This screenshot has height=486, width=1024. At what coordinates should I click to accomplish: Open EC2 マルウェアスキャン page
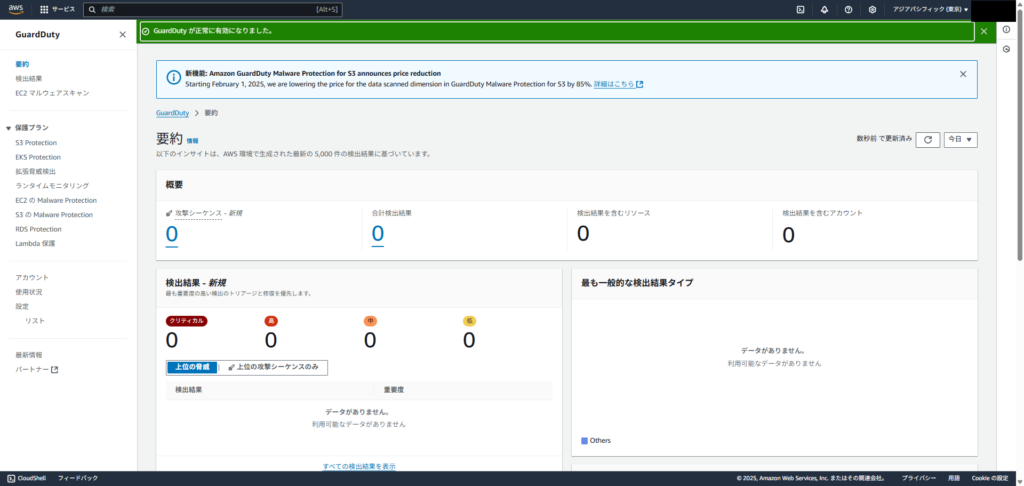click(52, 93)
